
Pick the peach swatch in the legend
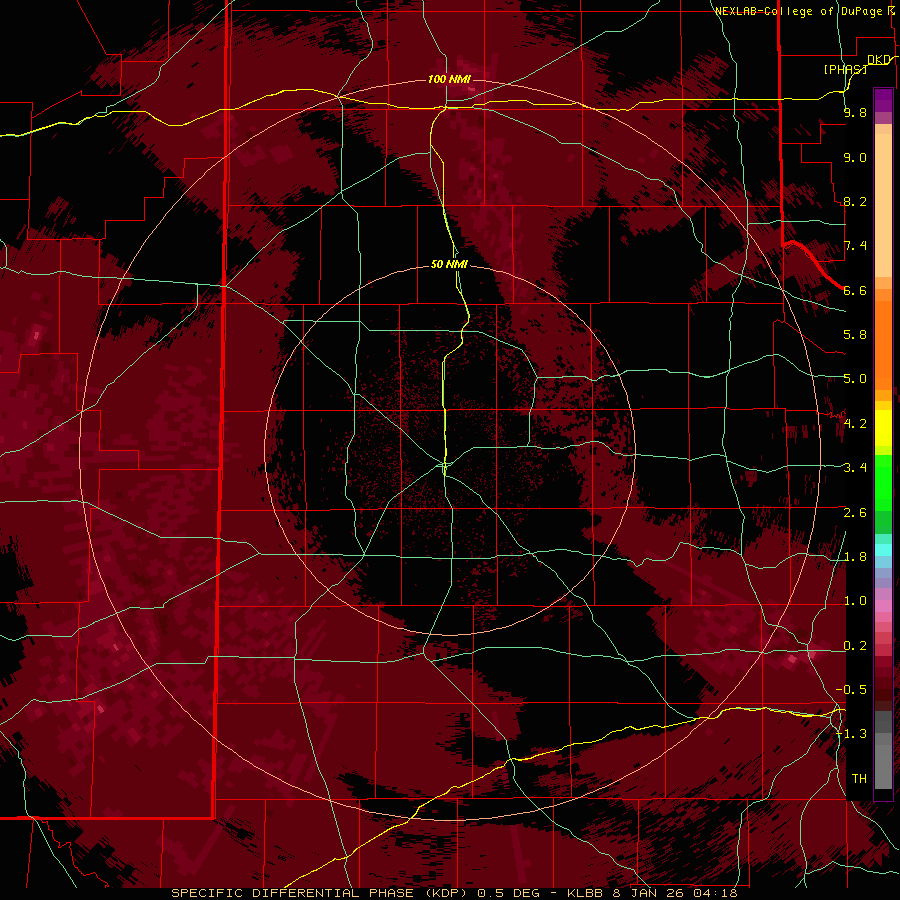tap(883, 207)
